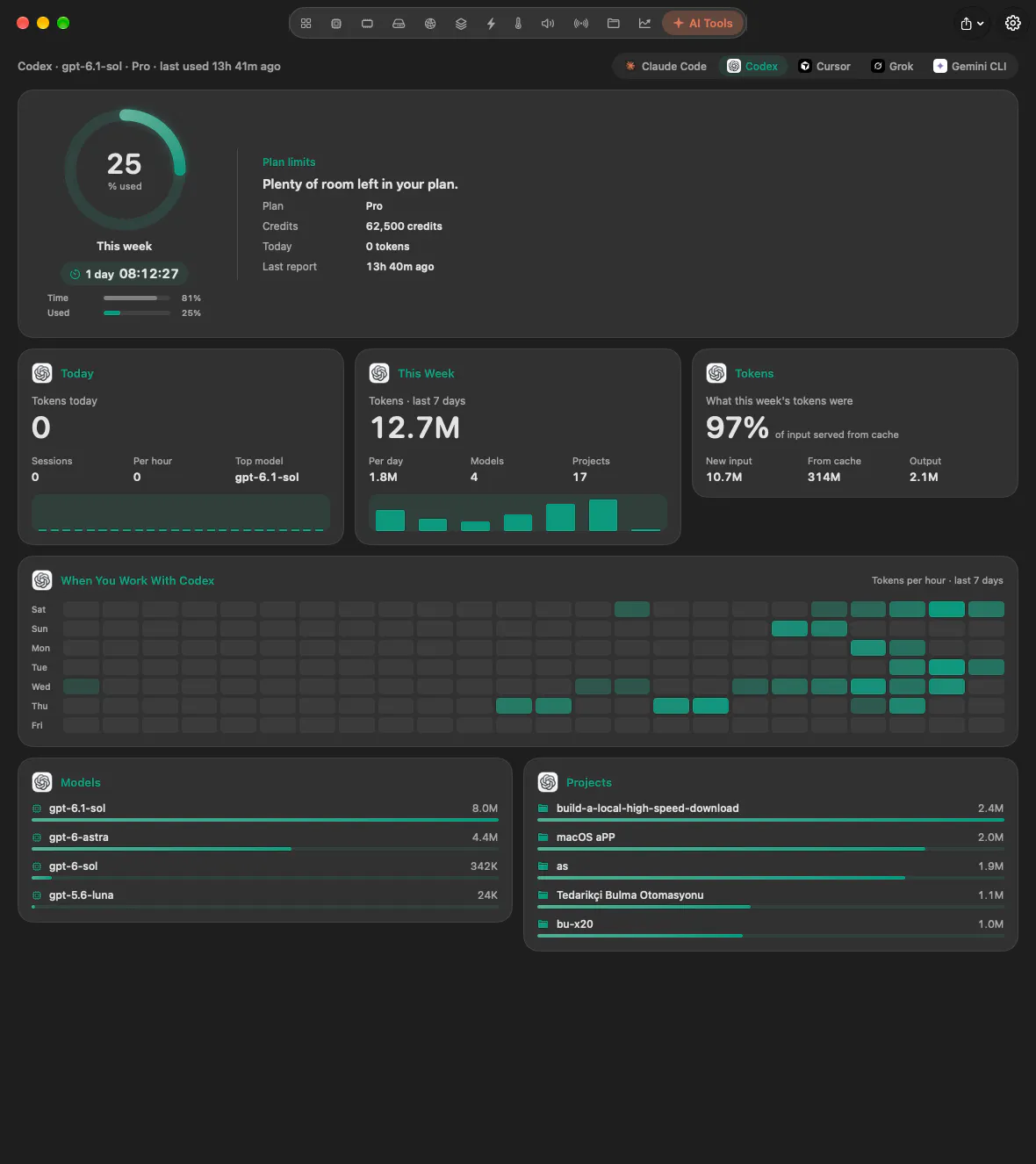
Task: Open the settings gear icon
Action: coord(1013,24)
